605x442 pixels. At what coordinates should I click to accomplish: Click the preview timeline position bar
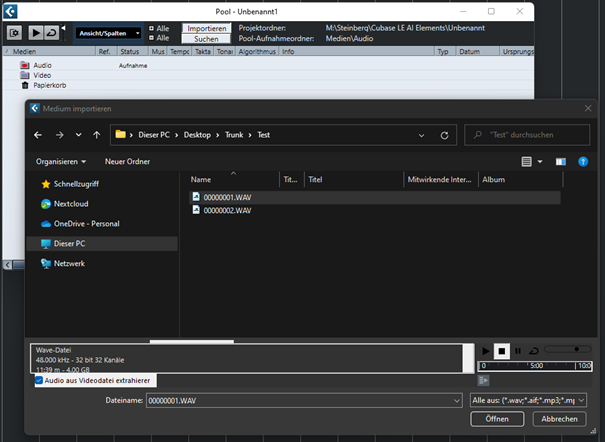pyautogui.click(x=535, y=366)
